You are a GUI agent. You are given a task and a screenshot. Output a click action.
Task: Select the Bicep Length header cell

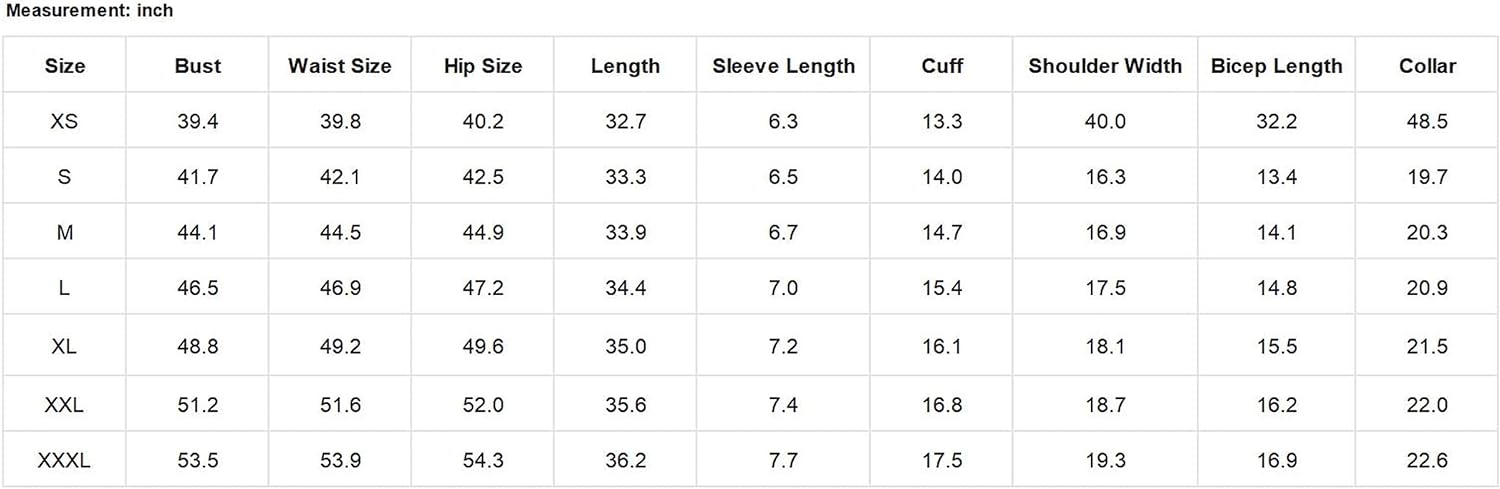(x=1276, y=66)
